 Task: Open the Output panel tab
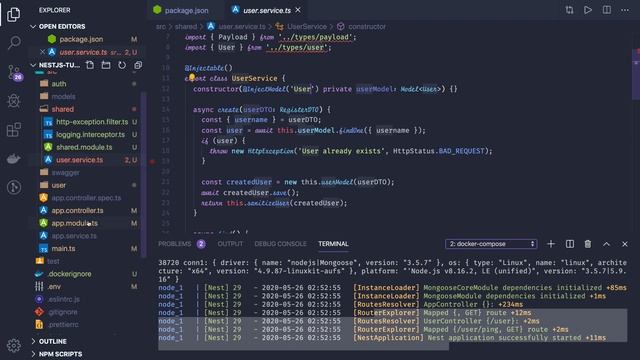pos(230,244)
